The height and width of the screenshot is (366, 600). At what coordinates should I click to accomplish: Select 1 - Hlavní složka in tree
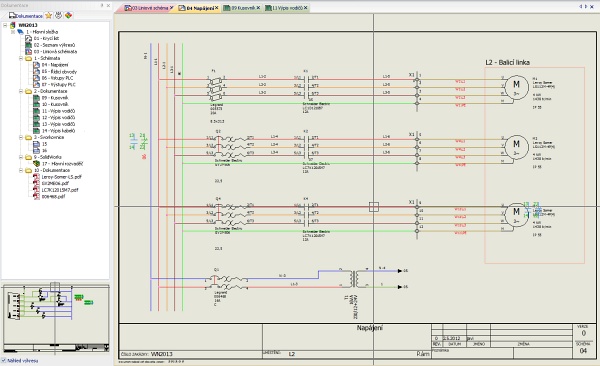pos(42,32)
